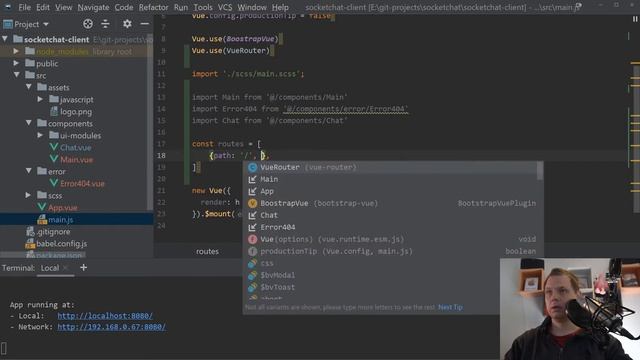Open Main.vue file
This screenshot has height=360, width=640.
(x=76, y=160)
